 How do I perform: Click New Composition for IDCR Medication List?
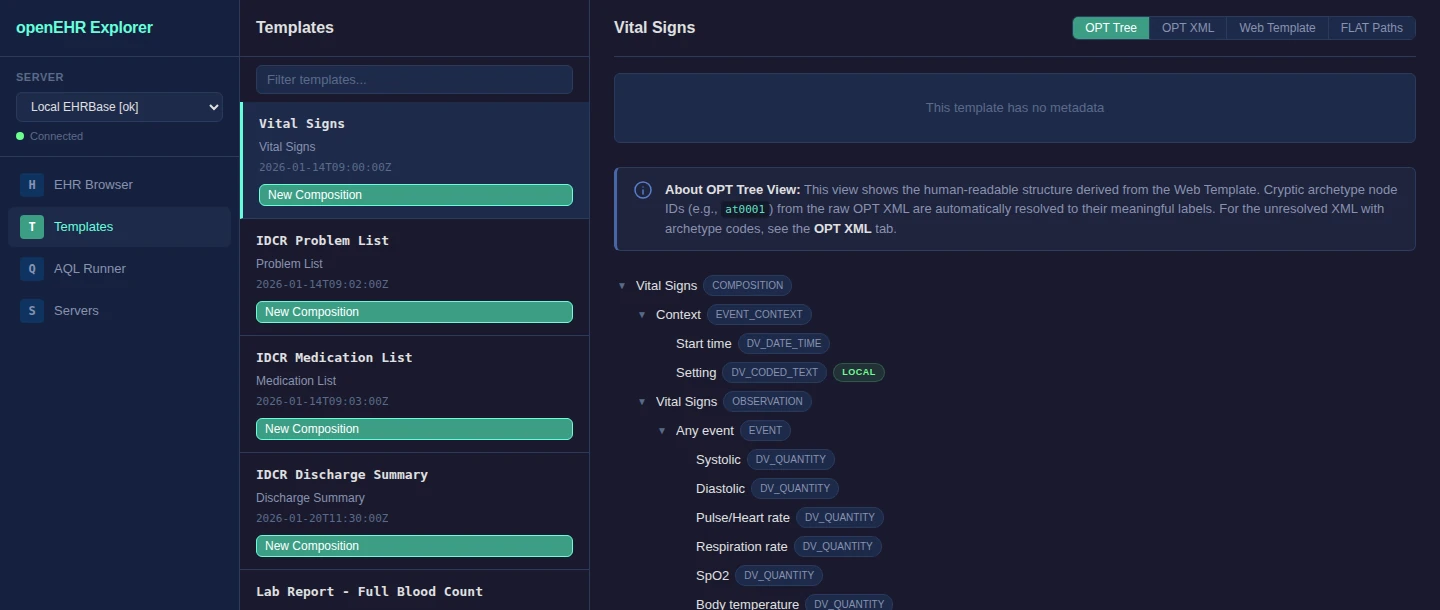pyautogui.click(x=414, y=429)
